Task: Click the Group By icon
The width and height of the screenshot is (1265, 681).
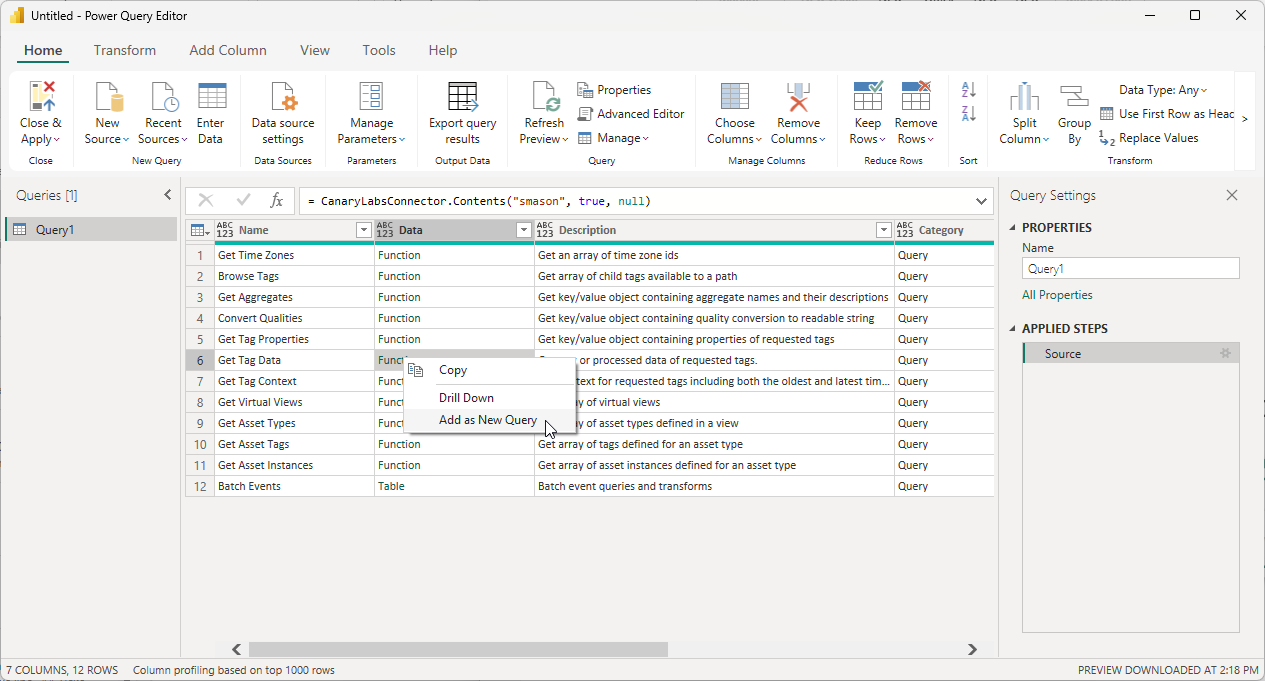Action: click(x=1074, y=98)
